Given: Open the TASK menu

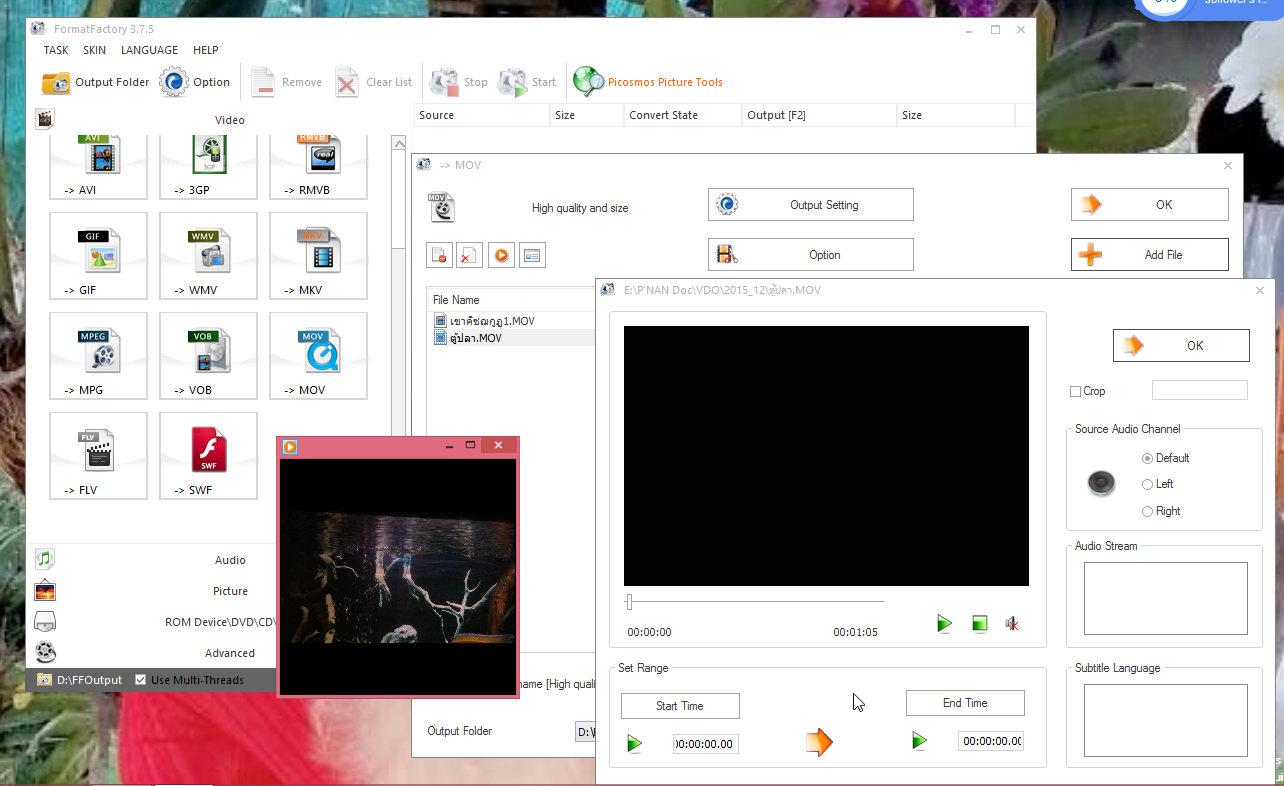Looking at the screenshot, I should (x=56, y=50).
